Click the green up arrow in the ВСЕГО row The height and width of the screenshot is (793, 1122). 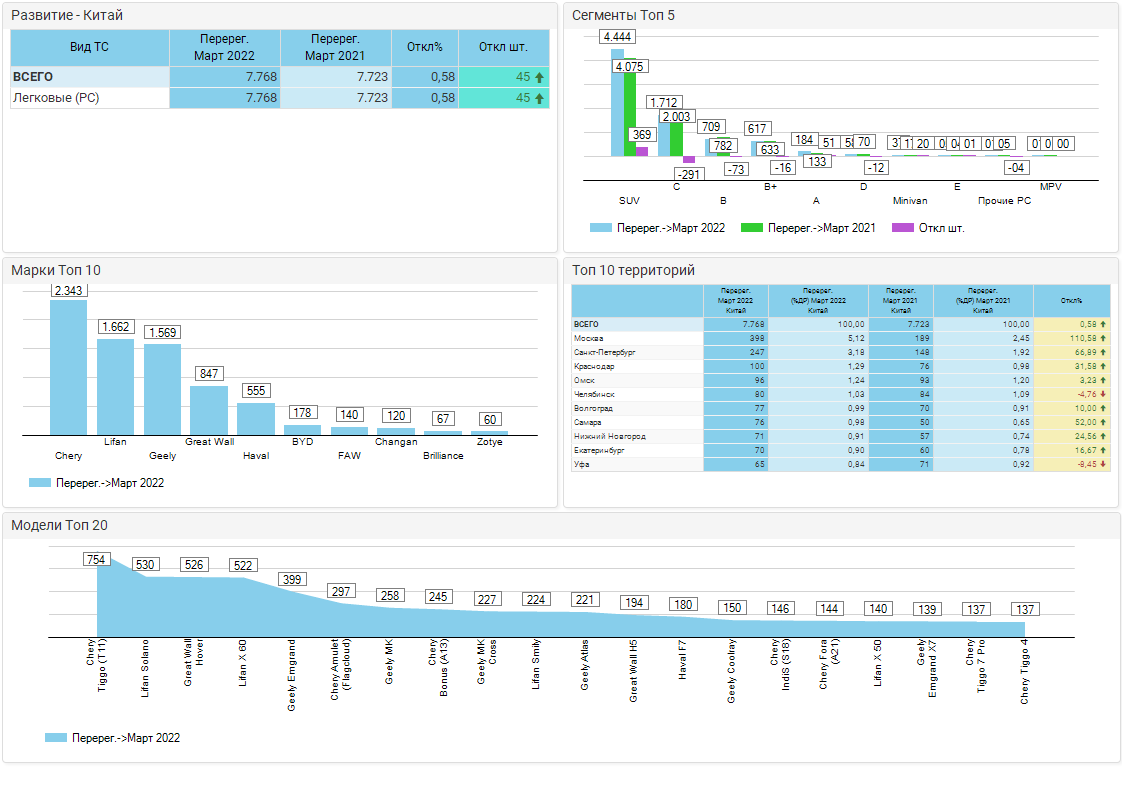pyautogui.click(x=540, y=77)
